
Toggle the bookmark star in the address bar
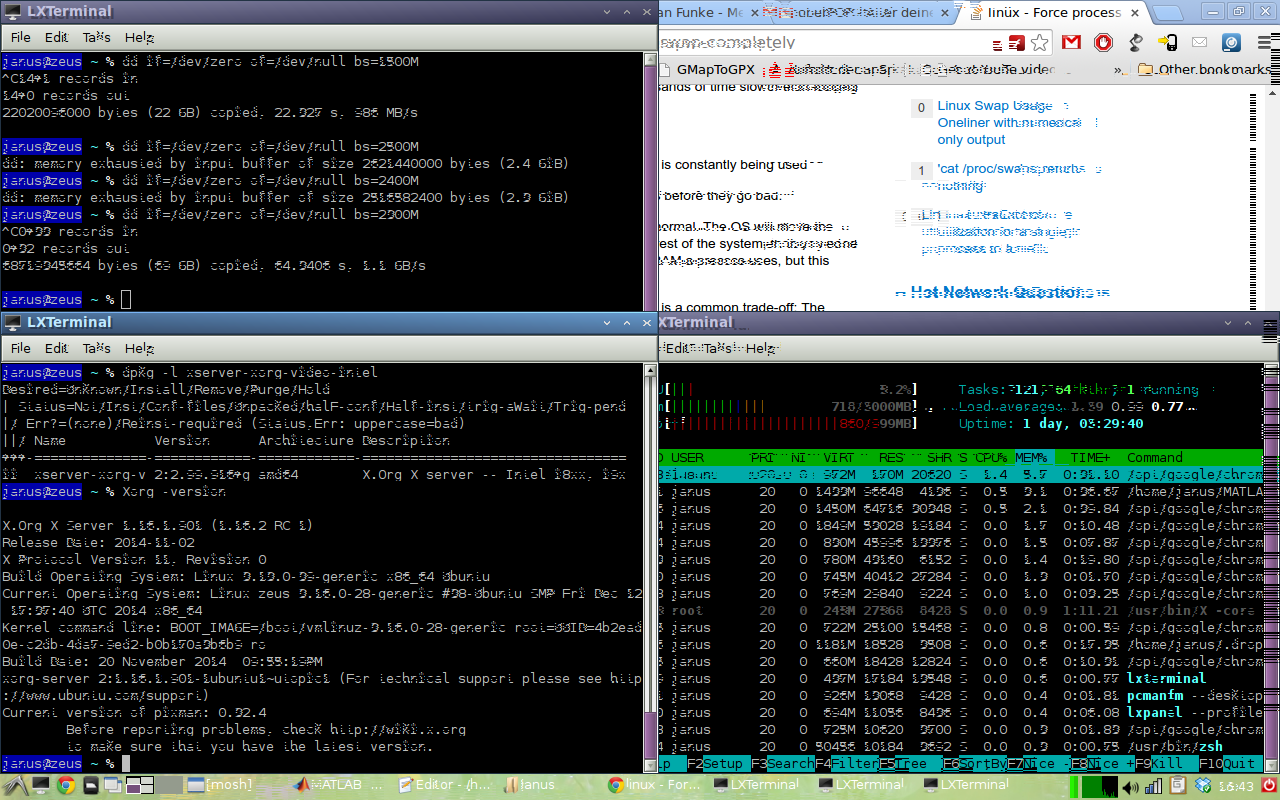point(1040,43)
